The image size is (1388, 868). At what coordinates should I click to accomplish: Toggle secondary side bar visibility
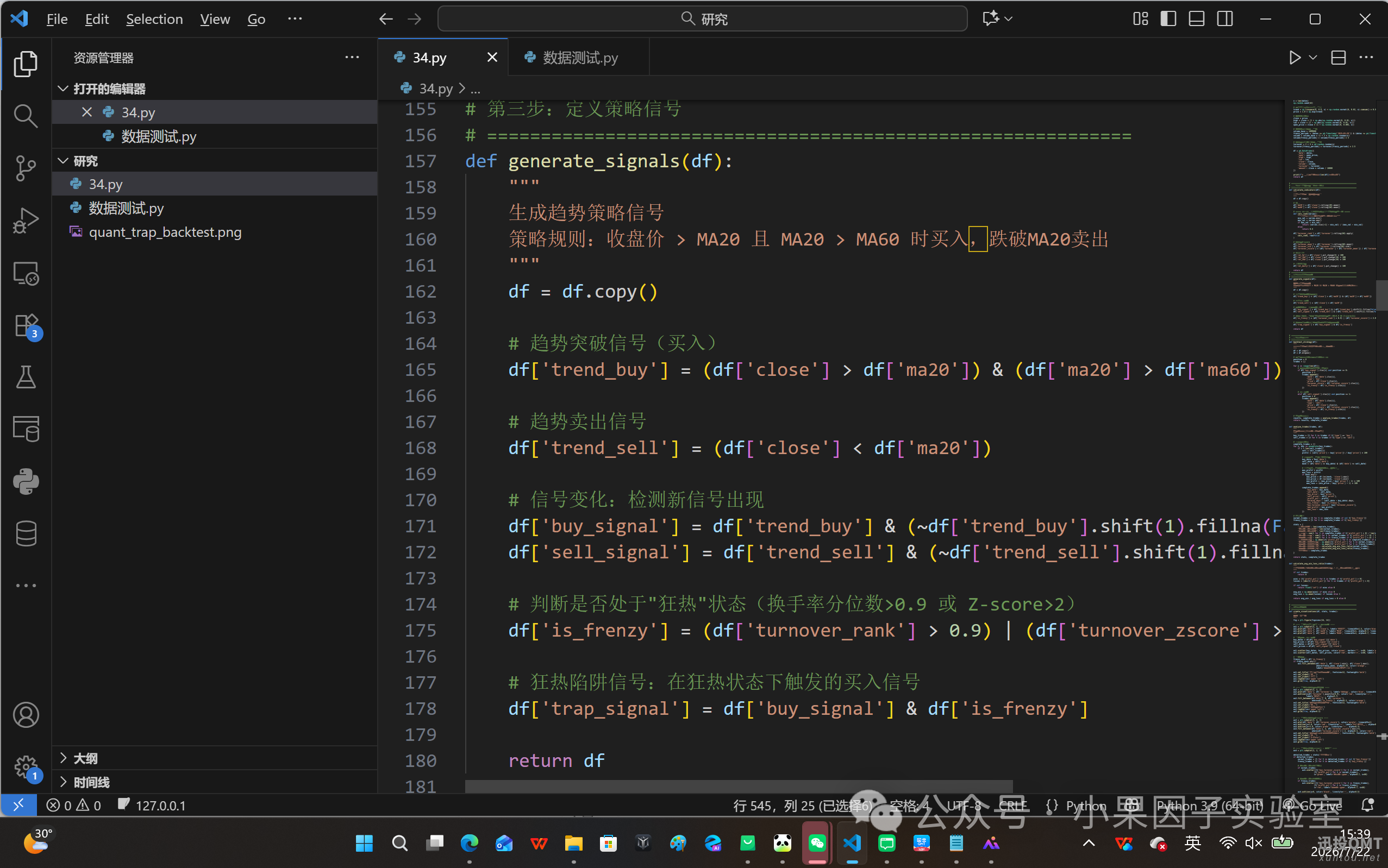click(x=1225, y=19)
